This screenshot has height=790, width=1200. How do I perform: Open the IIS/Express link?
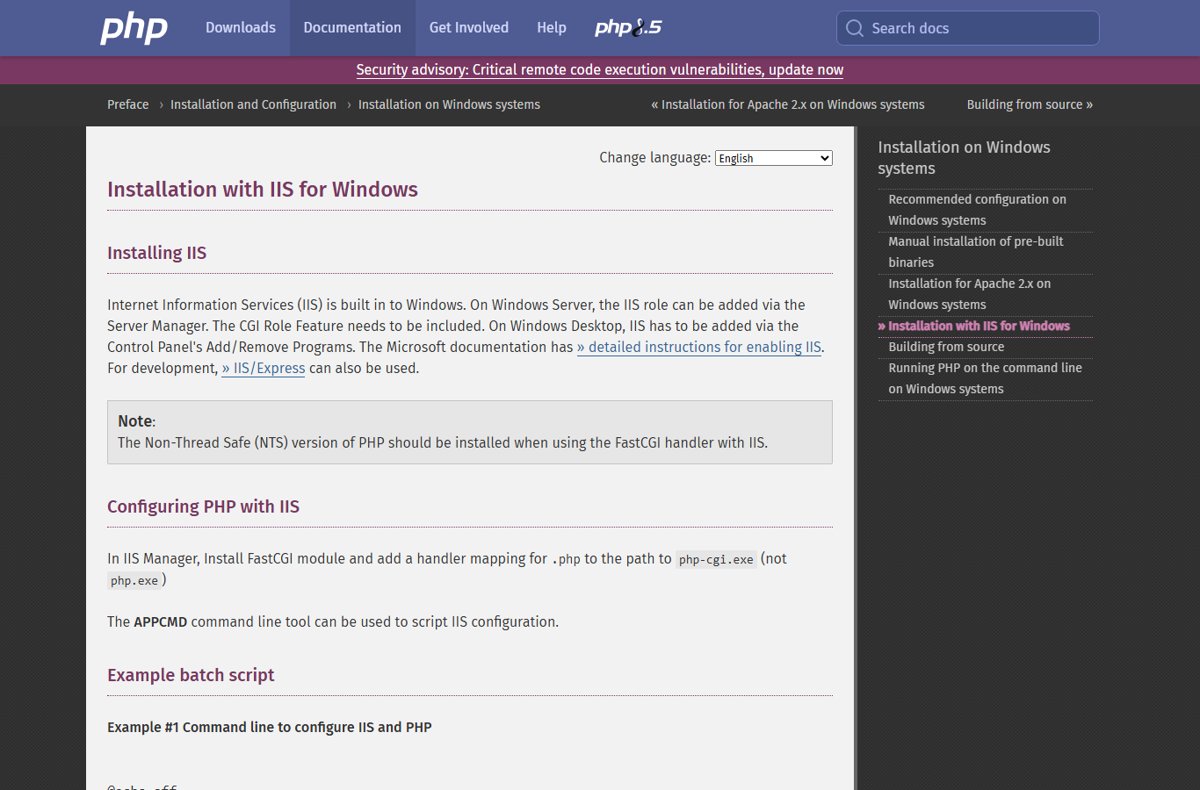(263, 368)
